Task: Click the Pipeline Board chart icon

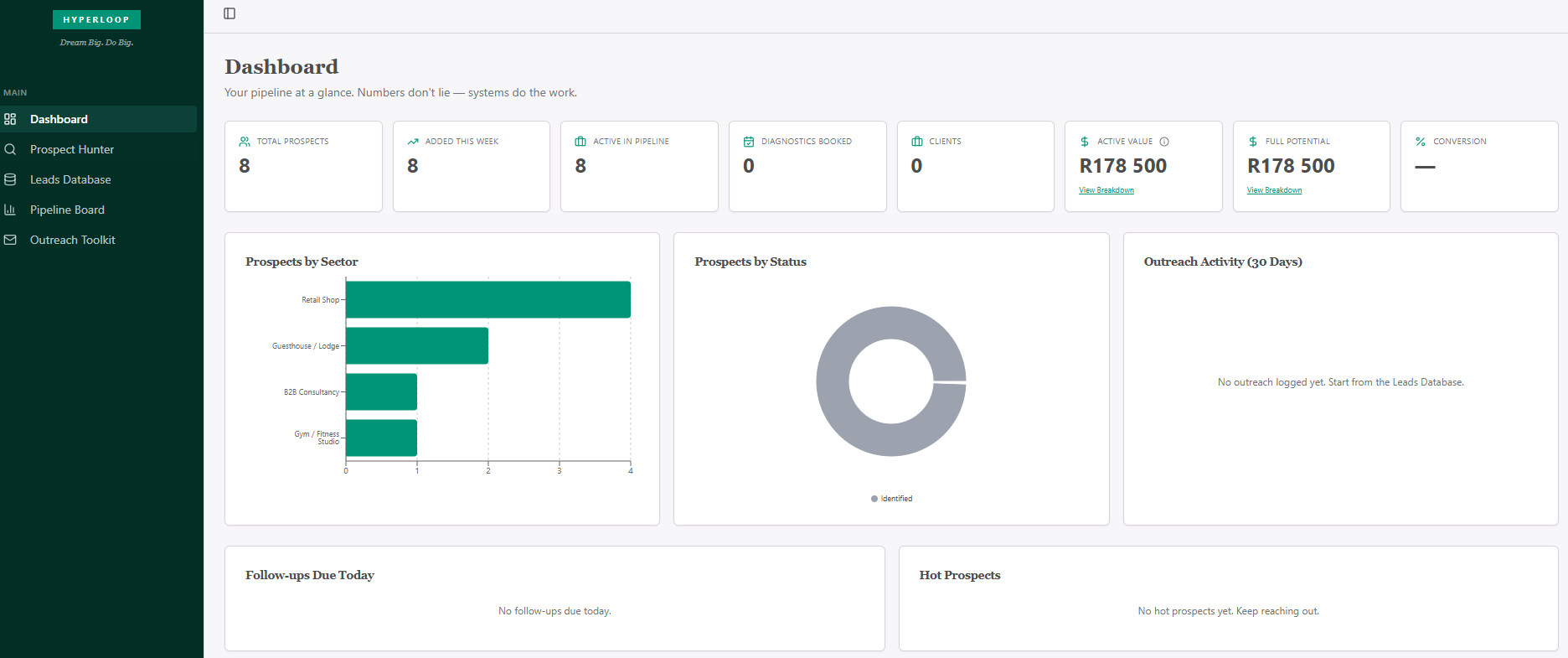Action: 10,210
